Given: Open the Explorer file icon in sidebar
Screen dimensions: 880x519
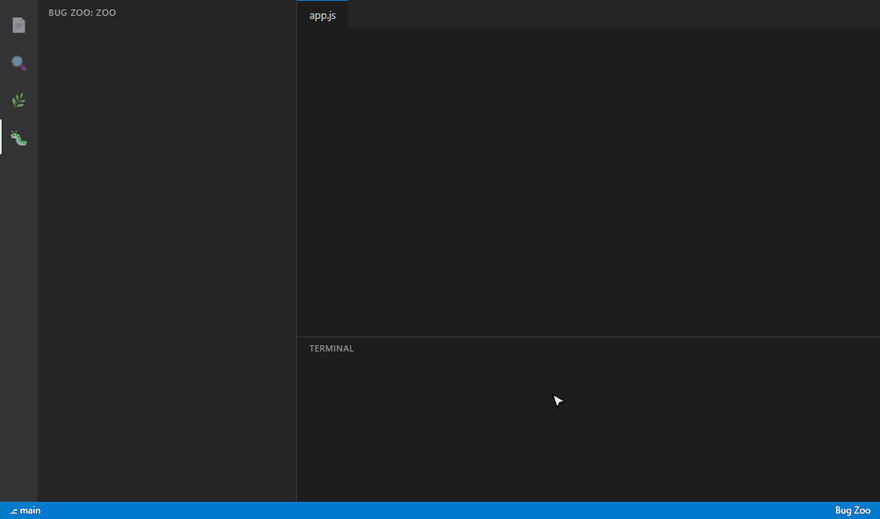Looking at the screenshot, I should (x=19, y=25).
